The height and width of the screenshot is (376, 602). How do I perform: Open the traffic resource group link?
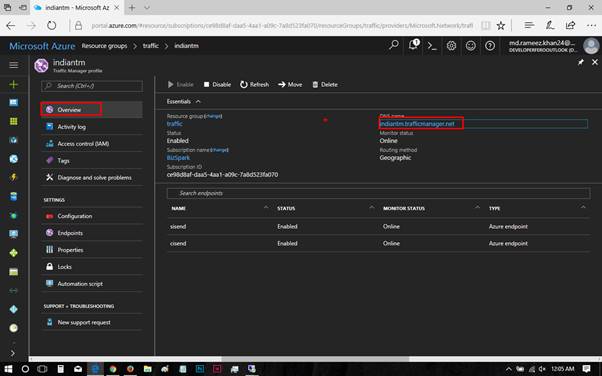(x=175, y=124)
